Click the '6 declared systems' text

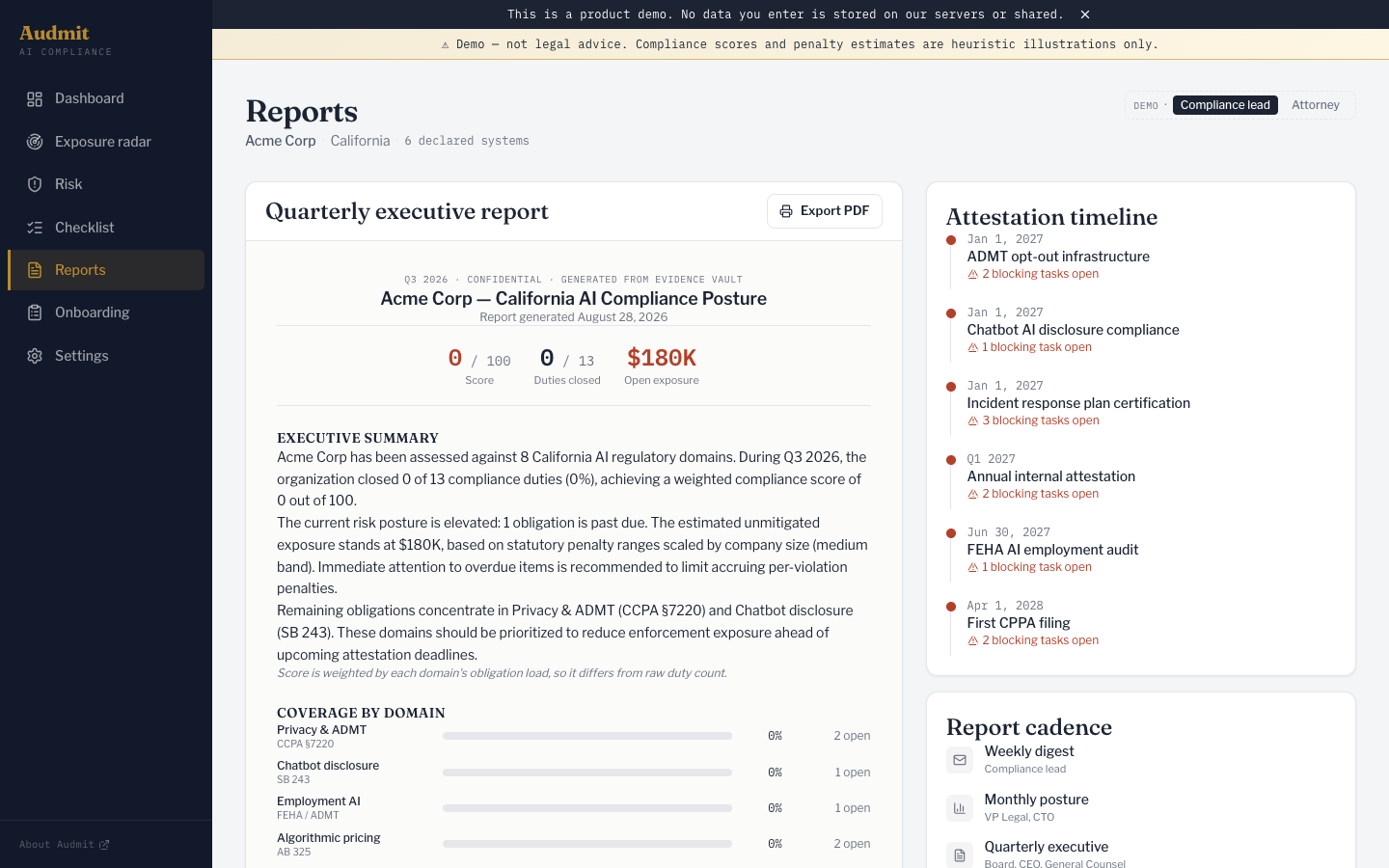point(467,141)
